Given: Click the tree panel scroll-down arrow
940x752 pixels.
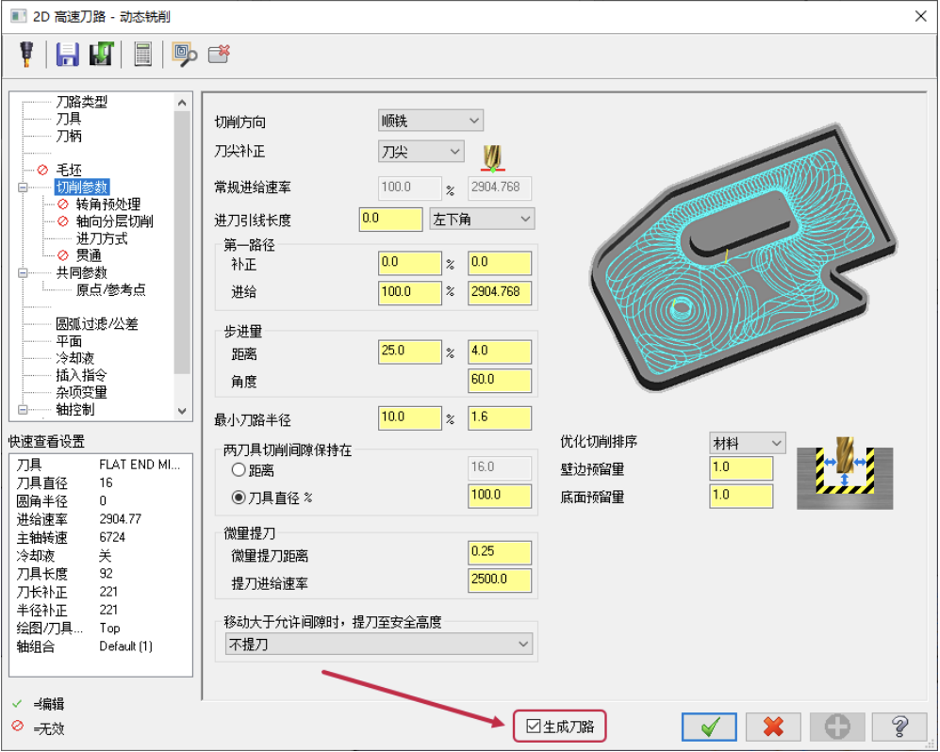Looking at the screenshot, I should click(x=182, y=411).
